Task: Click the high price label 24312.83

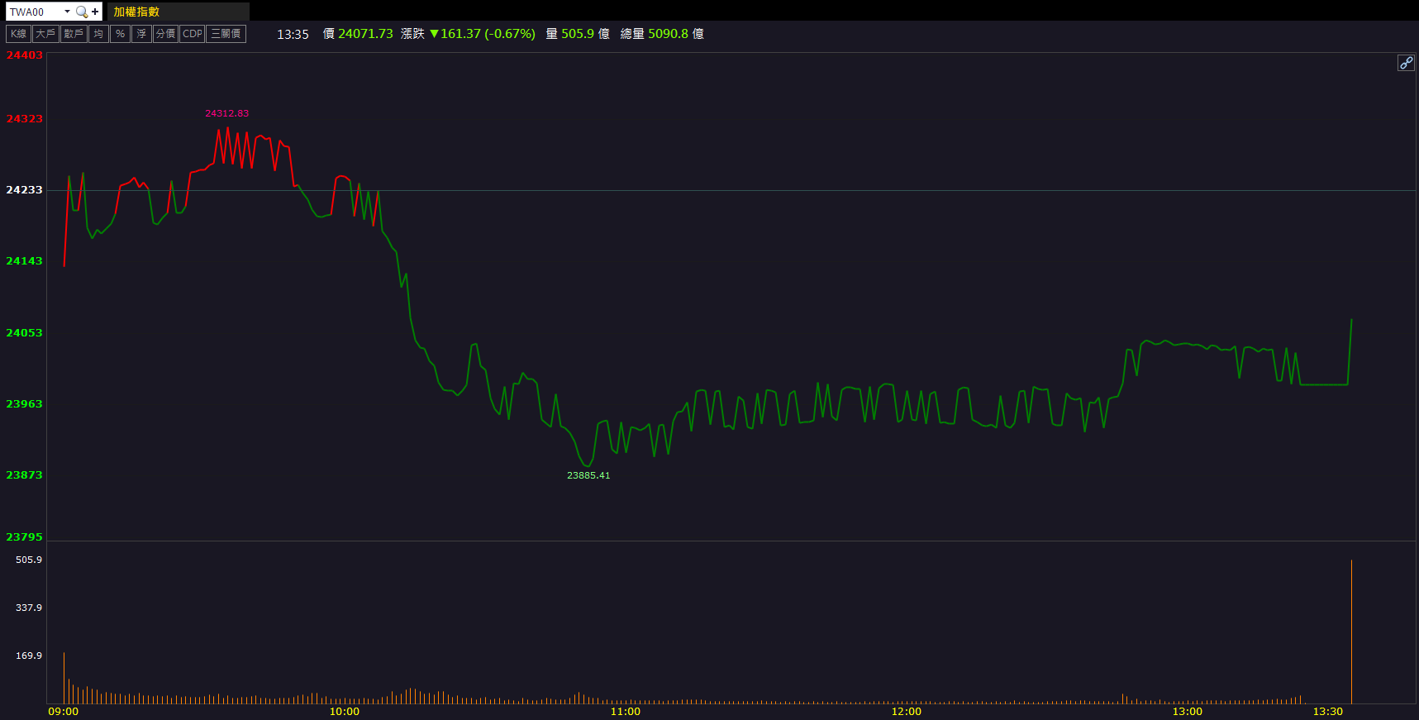Action: (227, 114)
